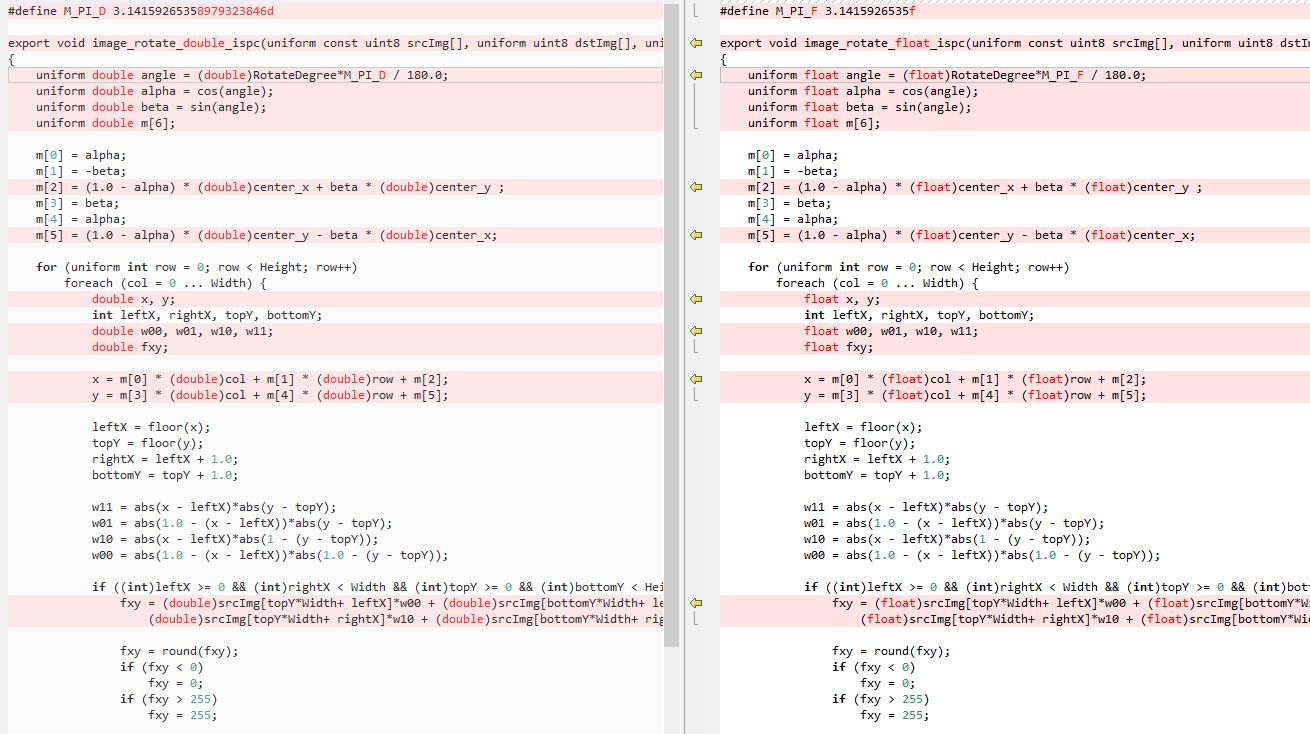Click the '#define M_PI_D' line
Screen dimensions: 1310x734
pyautogui.click(x=140, y=11)
